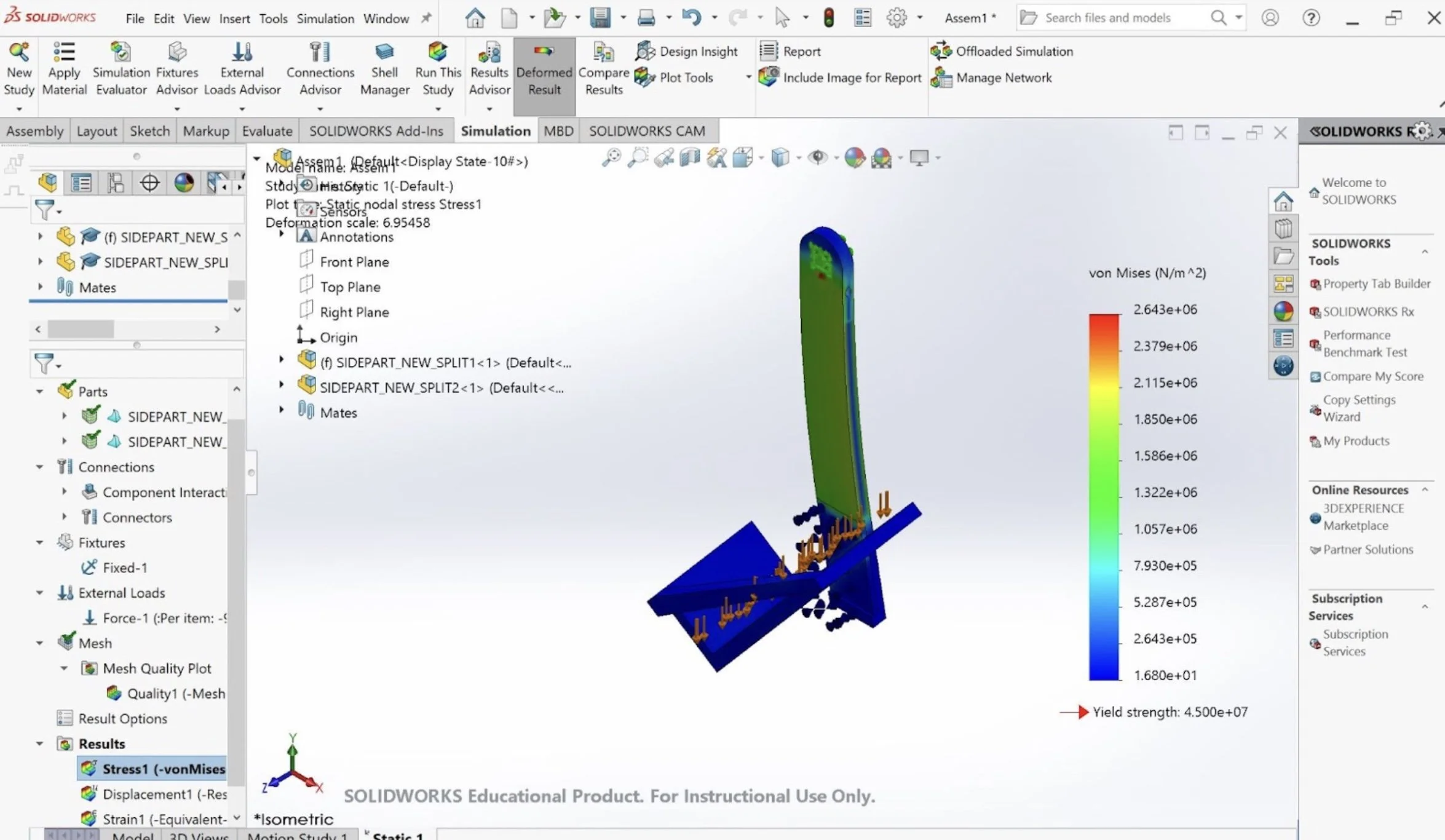
Task: Open the Simulation menu
Action: tap(325, 18)
